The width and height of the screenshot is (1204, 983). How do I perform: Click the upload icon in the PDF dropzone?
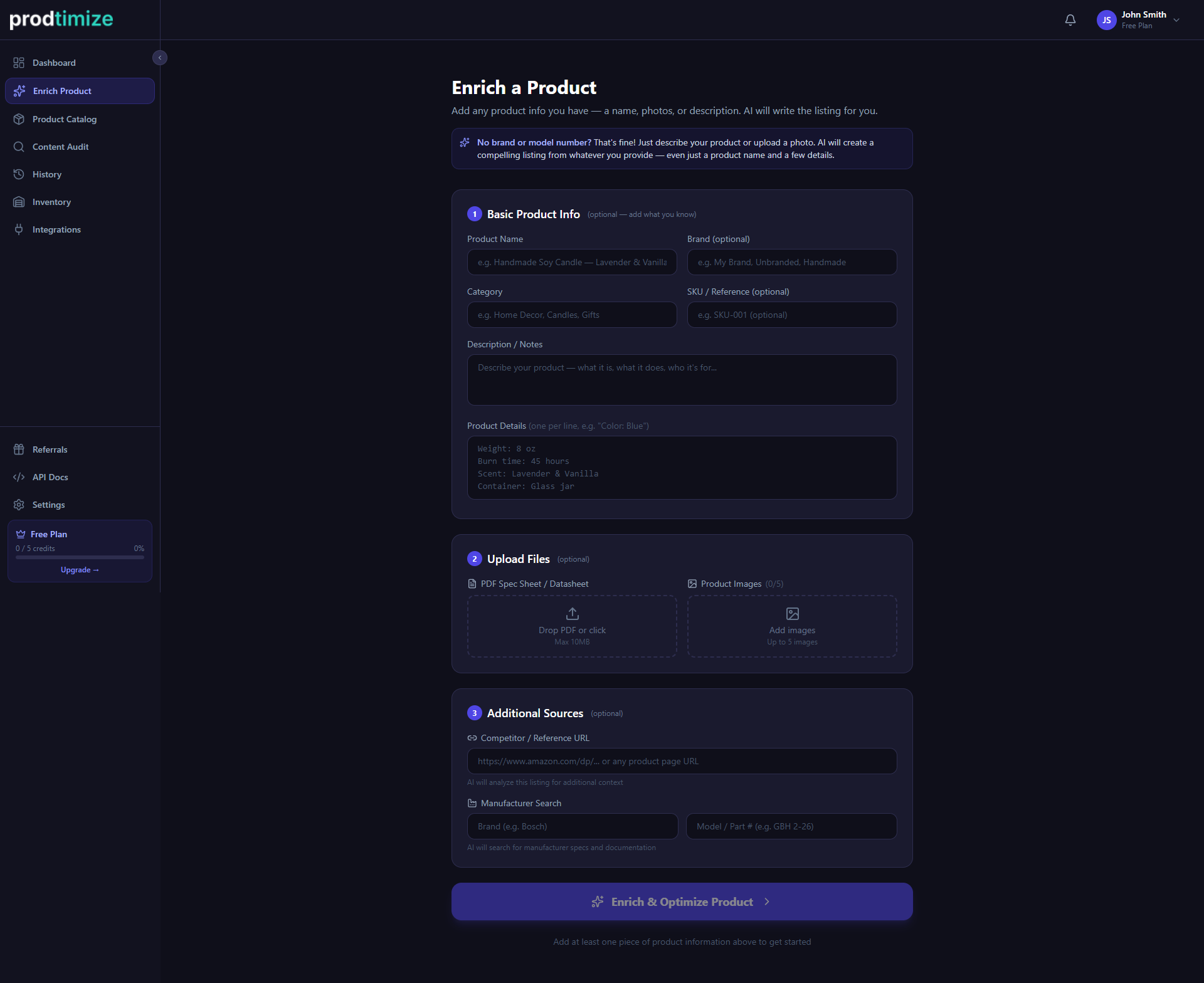pos(571,614)
